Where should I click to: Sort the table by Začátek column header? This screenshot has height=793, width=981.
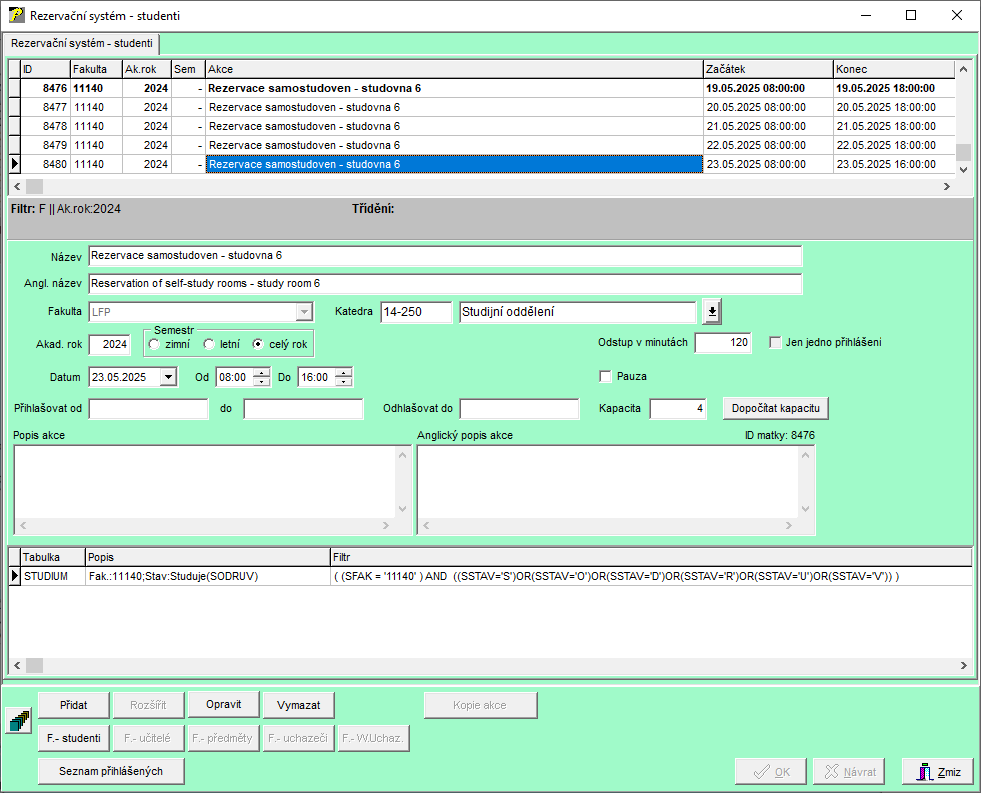(767, 69)
